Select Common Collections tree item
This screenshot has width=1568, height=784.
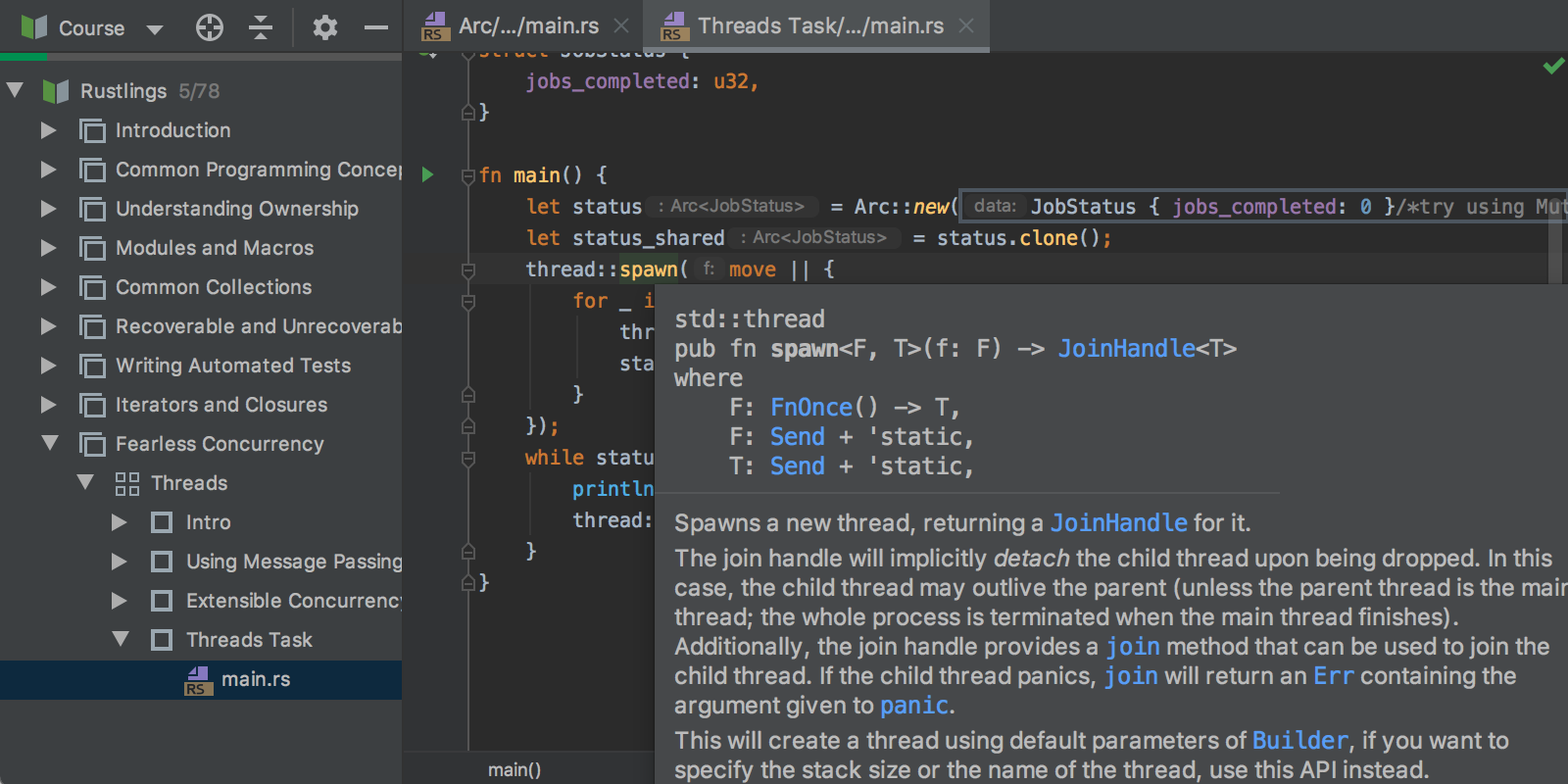point(201,287)
